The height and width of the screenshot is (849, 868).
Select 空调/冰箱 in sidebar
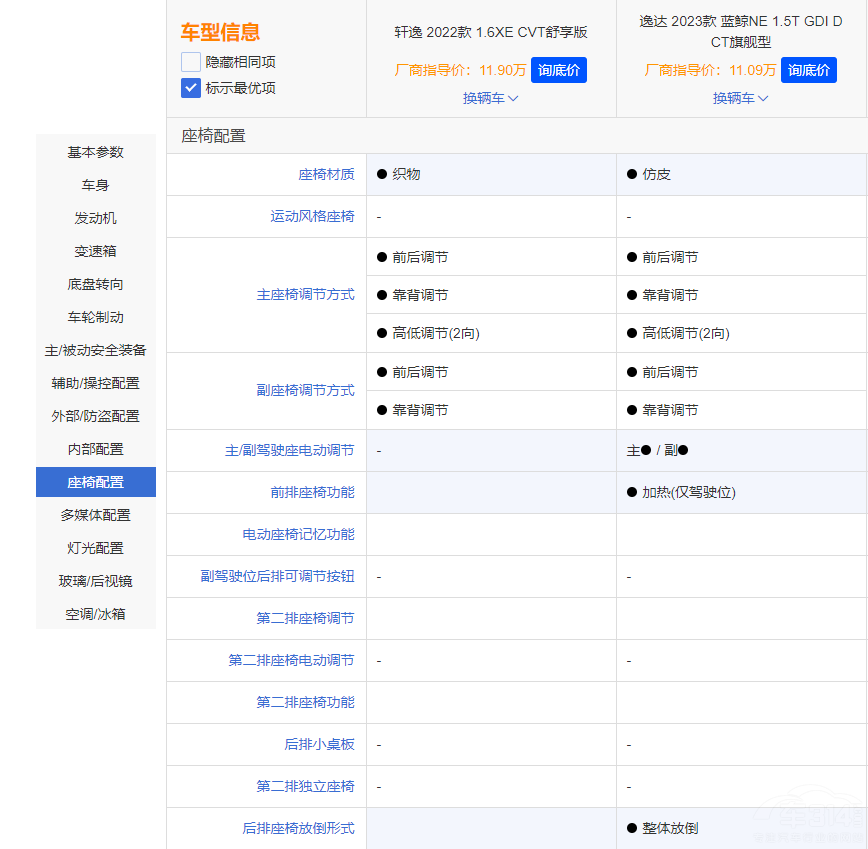tap(96, 614)
